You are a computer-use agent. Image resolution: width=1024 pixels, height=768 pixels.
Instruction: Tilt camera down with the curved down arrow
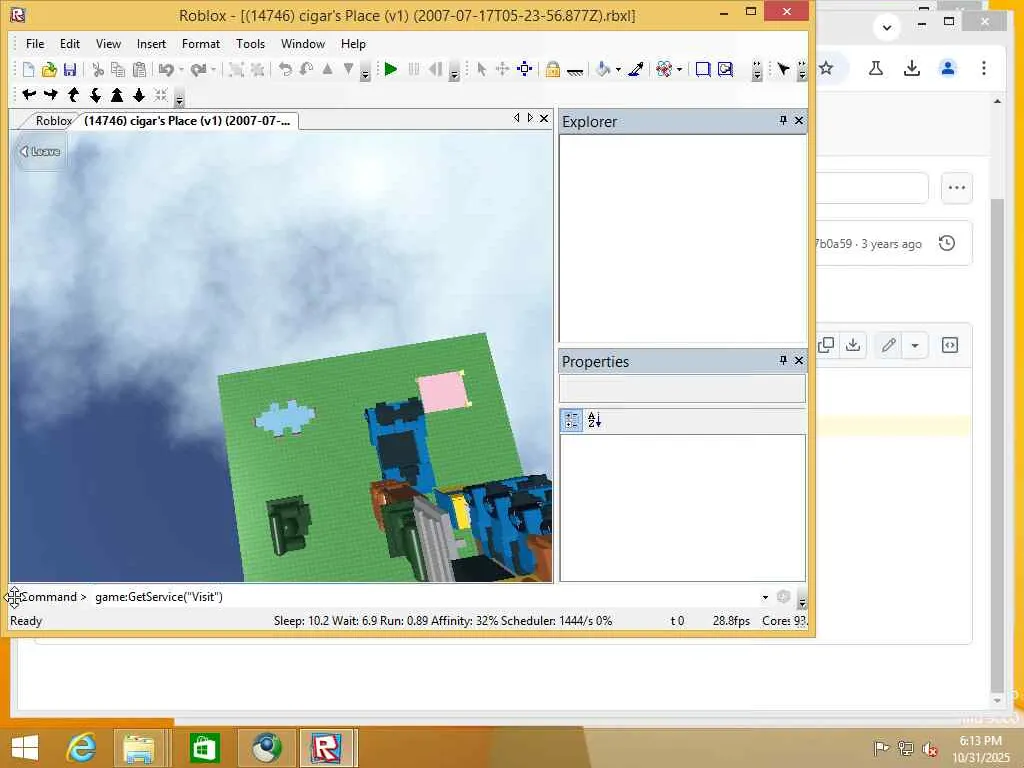pos(95,95)
